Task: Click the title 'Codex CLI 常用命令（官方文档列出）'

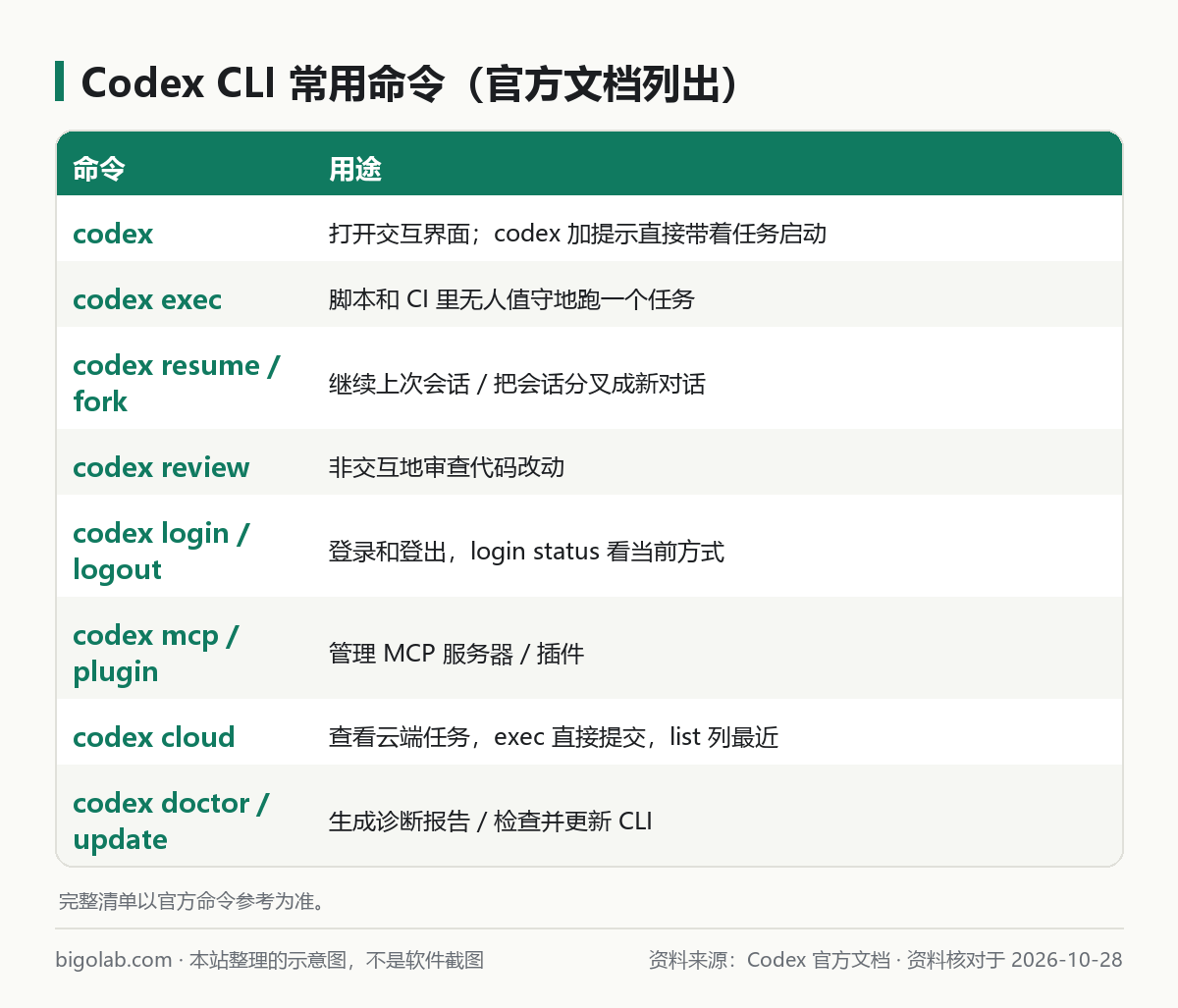Action: pyautogui.click(x=410, y=83)
